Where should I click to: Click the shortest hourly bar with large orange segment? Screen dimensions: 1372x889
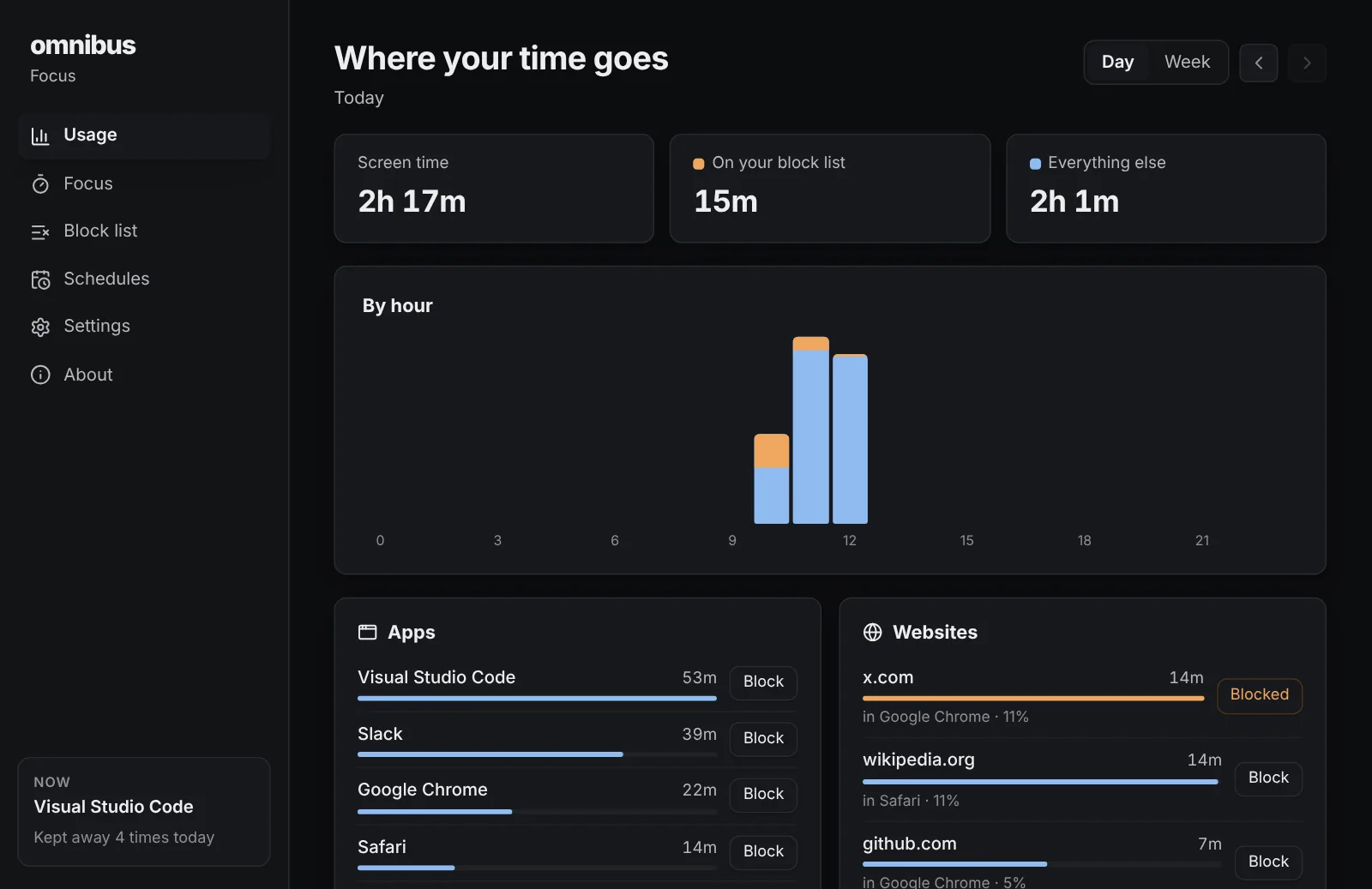point(771,479)
